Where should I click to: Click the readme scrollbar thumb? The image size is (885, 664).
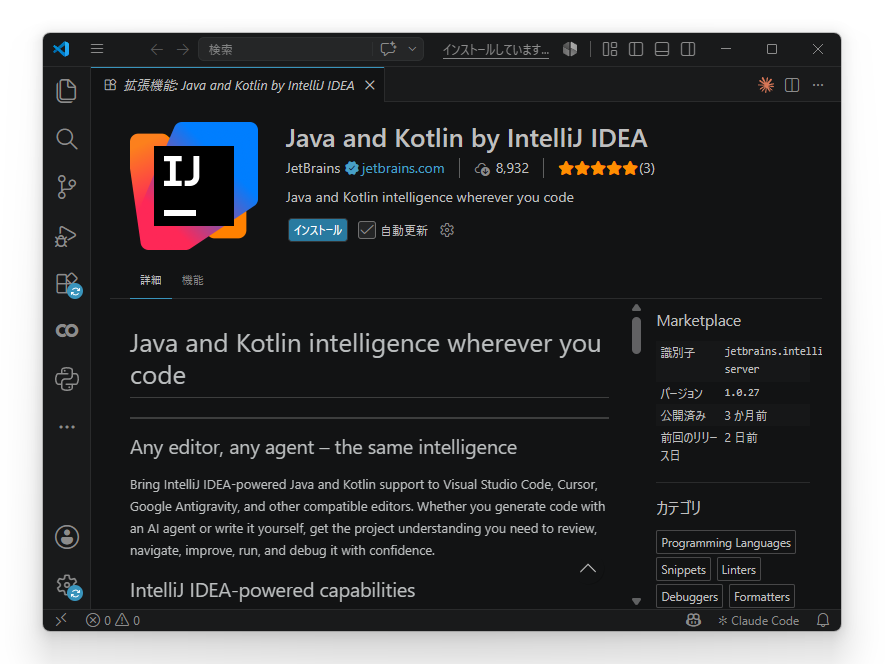[x=636, y=335]
